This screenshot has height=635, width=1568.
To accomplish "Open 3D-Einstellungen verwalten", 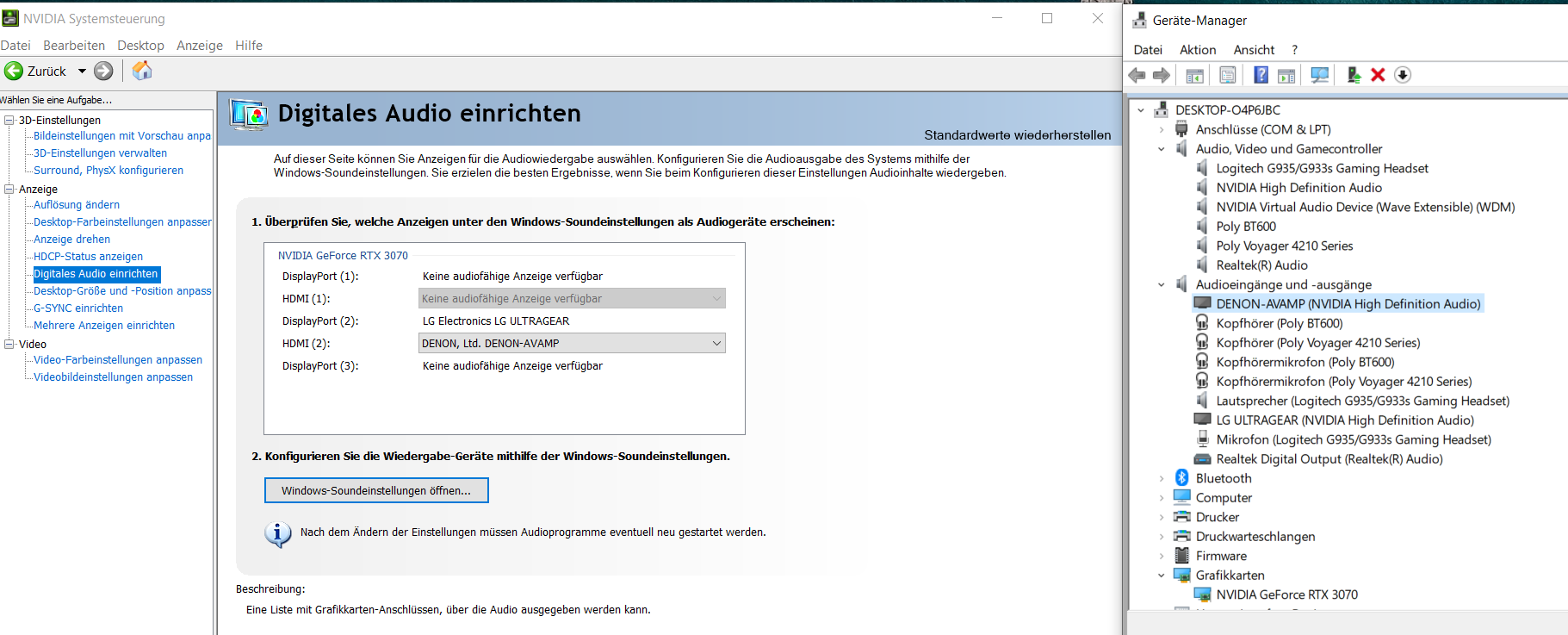I will tap(100, 153).
